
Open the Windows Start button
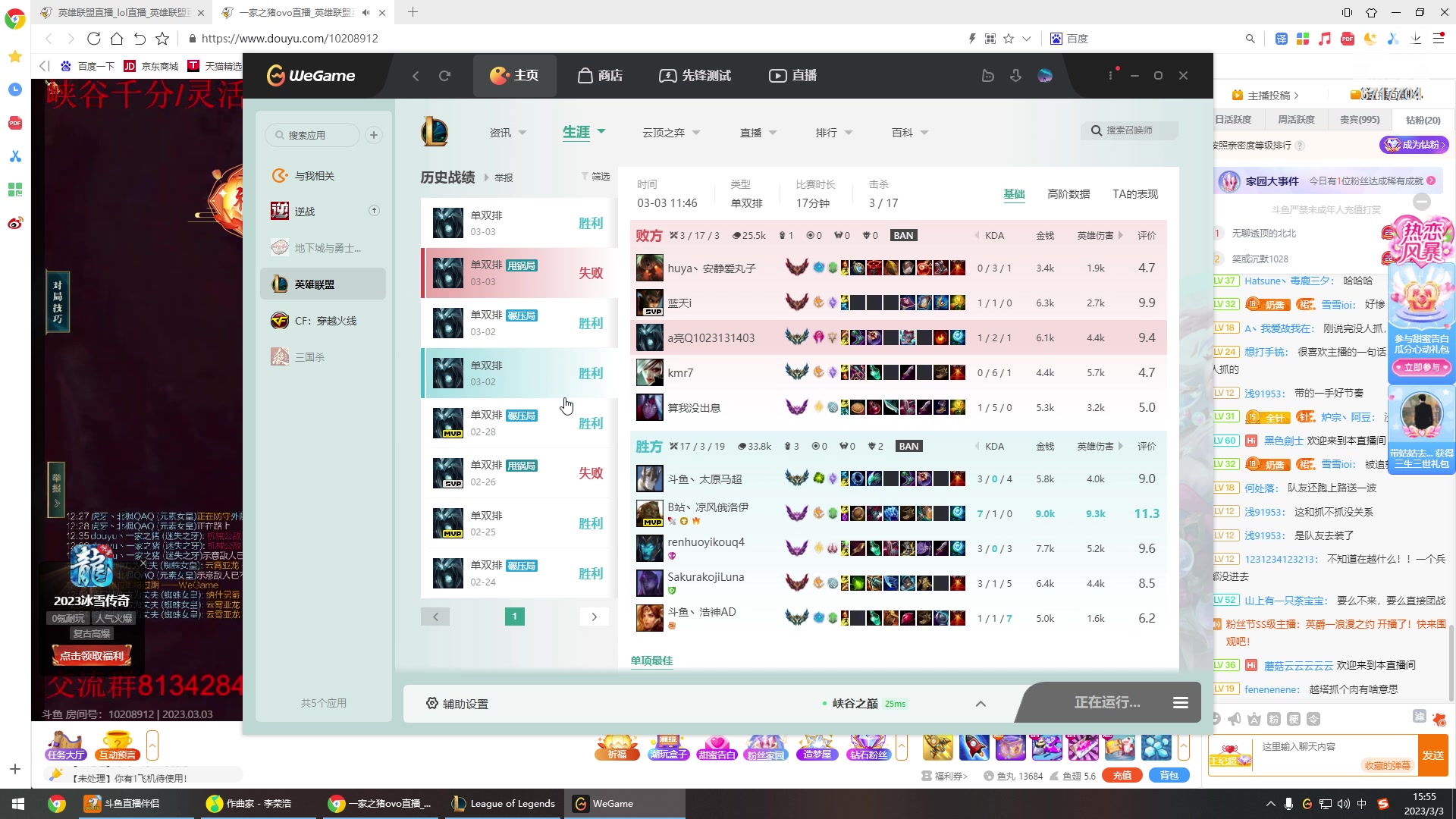(18, 804)
